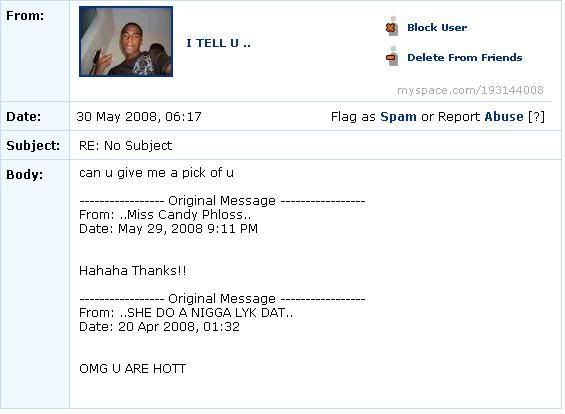Screen dimensions: 565x414
Task: Click the 'OMG U ARE HOTT' message text
Action: point(132,369)
